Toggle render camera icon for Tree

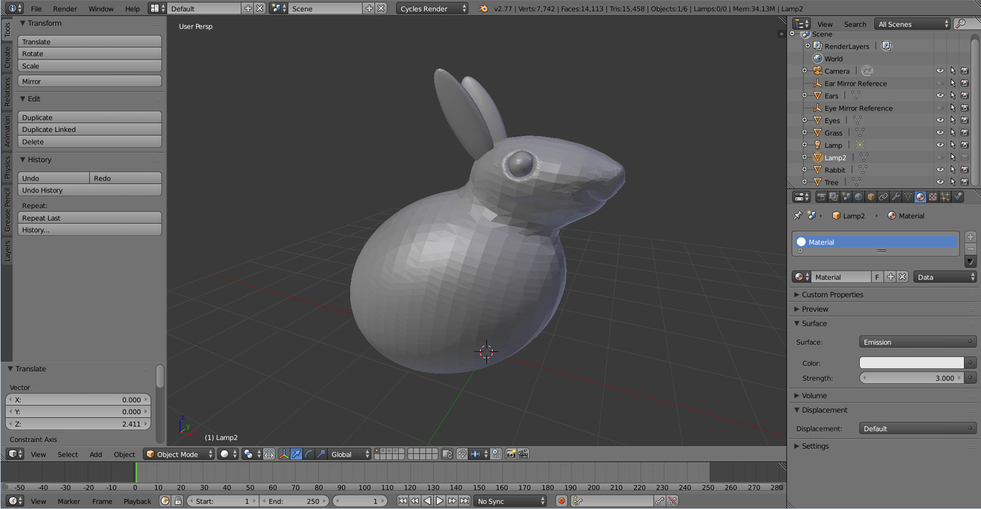964,182
